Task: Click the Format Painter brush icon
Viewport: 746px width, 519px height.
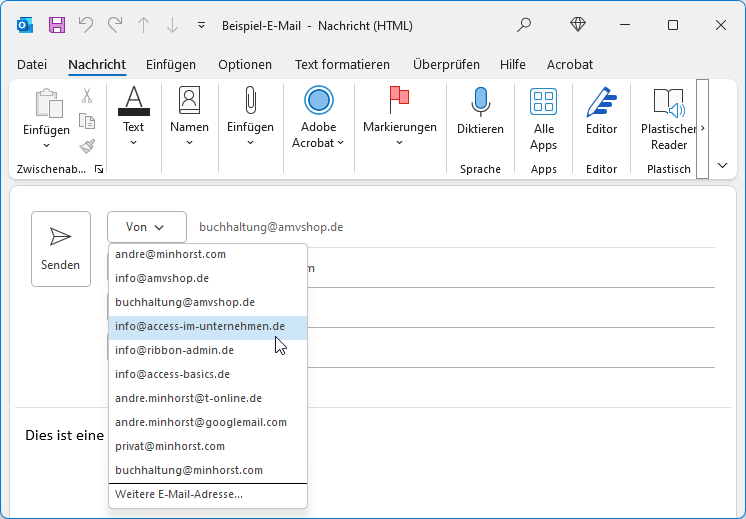Action: tap(87, 146)
